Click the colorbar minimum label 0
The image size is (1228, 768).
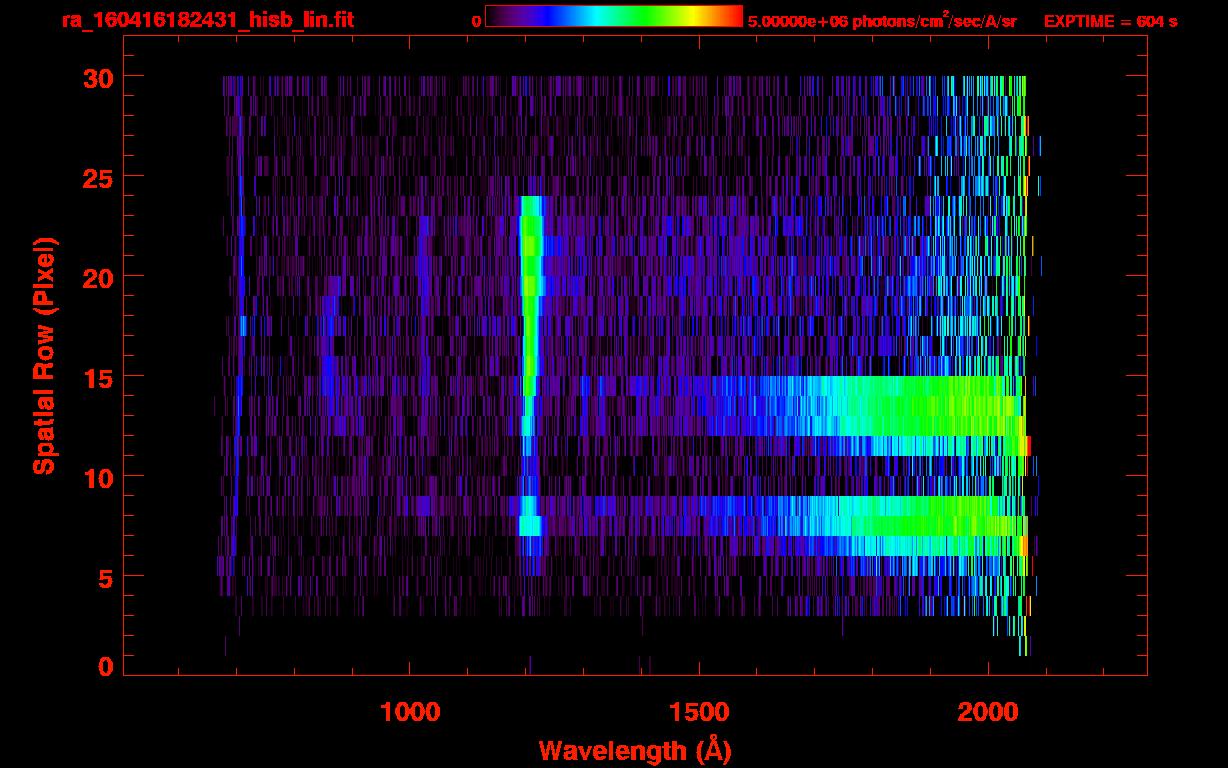[476, 21]
